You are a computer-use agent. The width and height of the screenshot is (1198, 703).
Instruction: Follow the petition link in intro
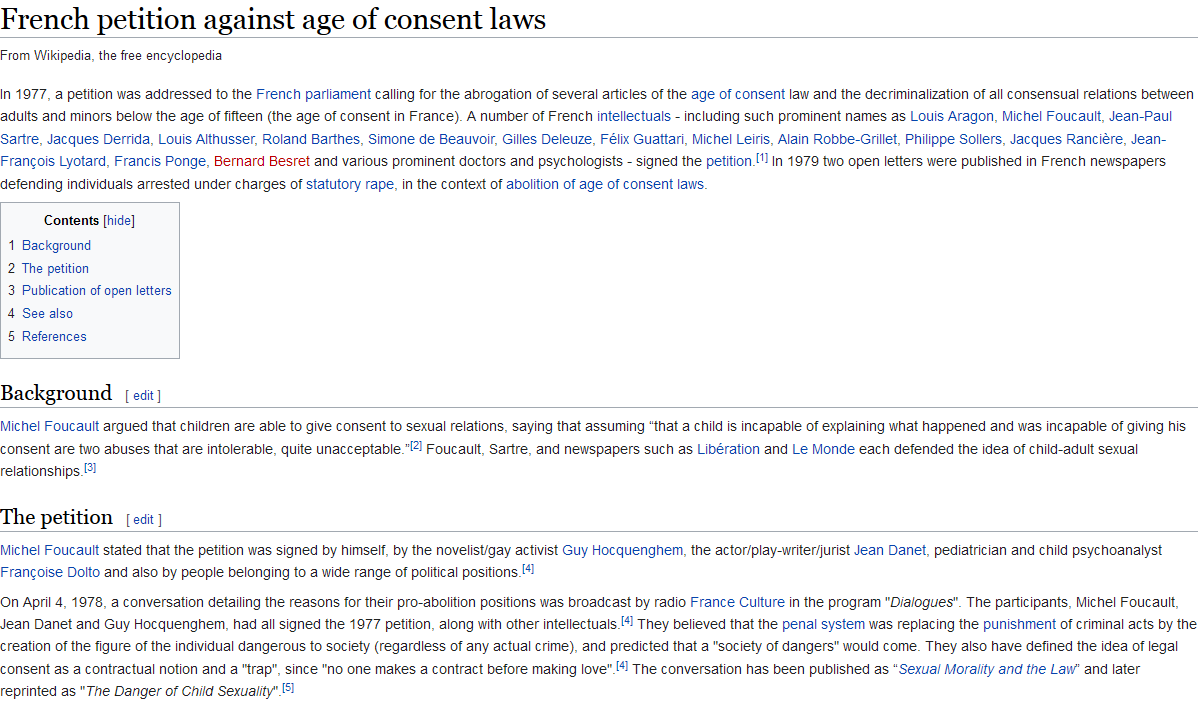point(729,161)
